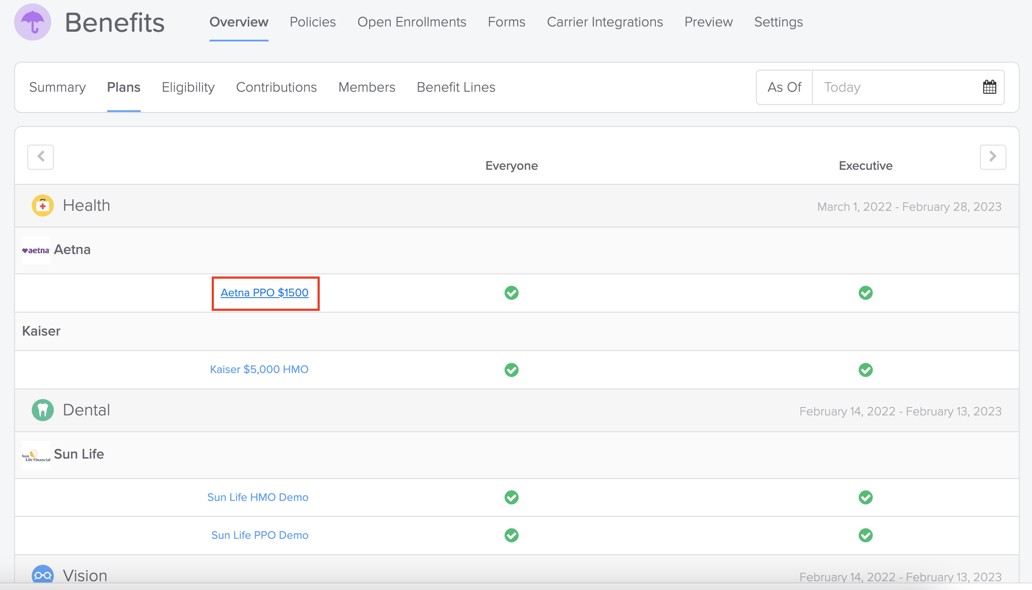
Task: Open the As Of date selector
Action: pos(784,87)
